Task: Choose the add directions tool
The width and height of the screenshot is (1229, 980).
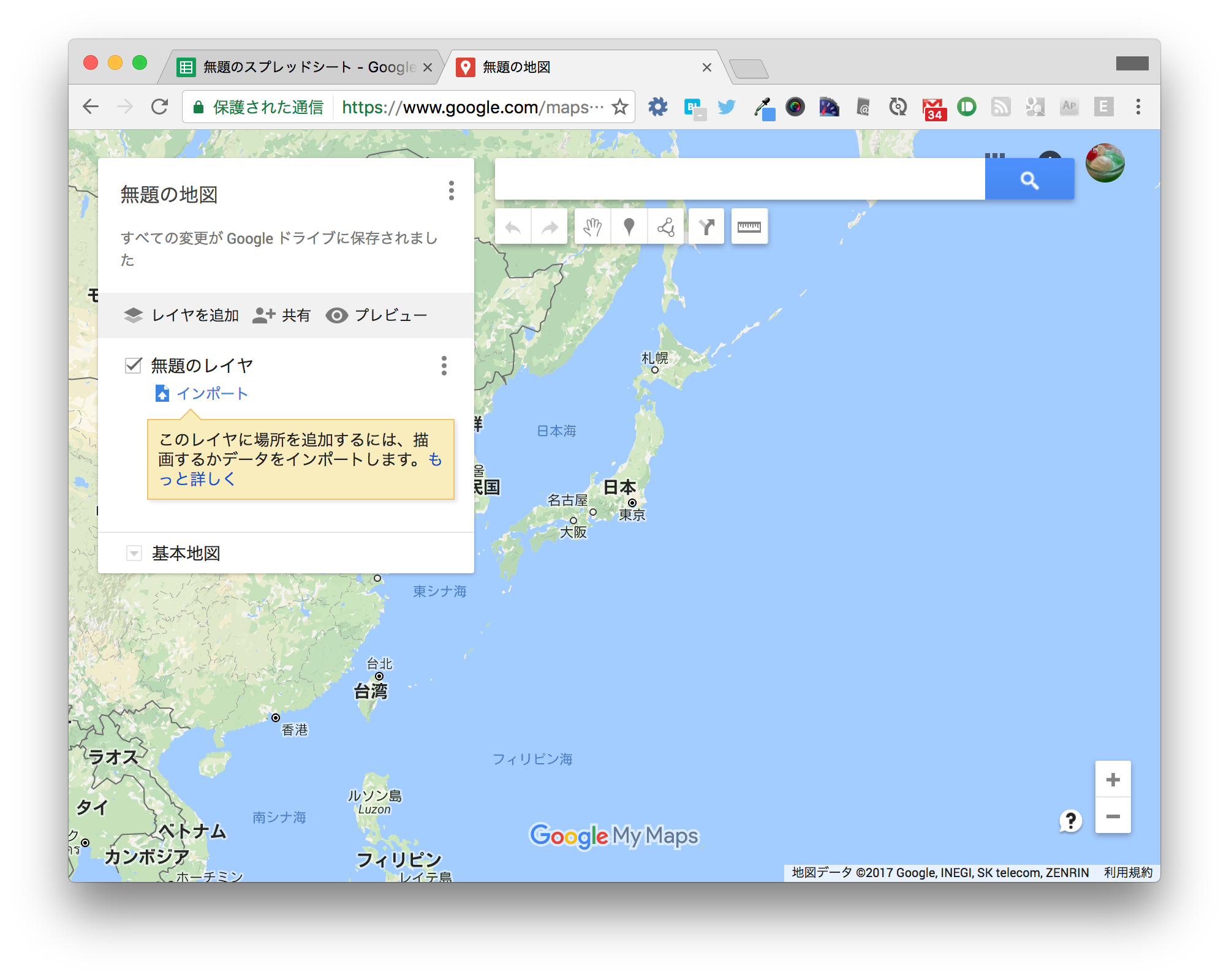Action: [706, 227]
